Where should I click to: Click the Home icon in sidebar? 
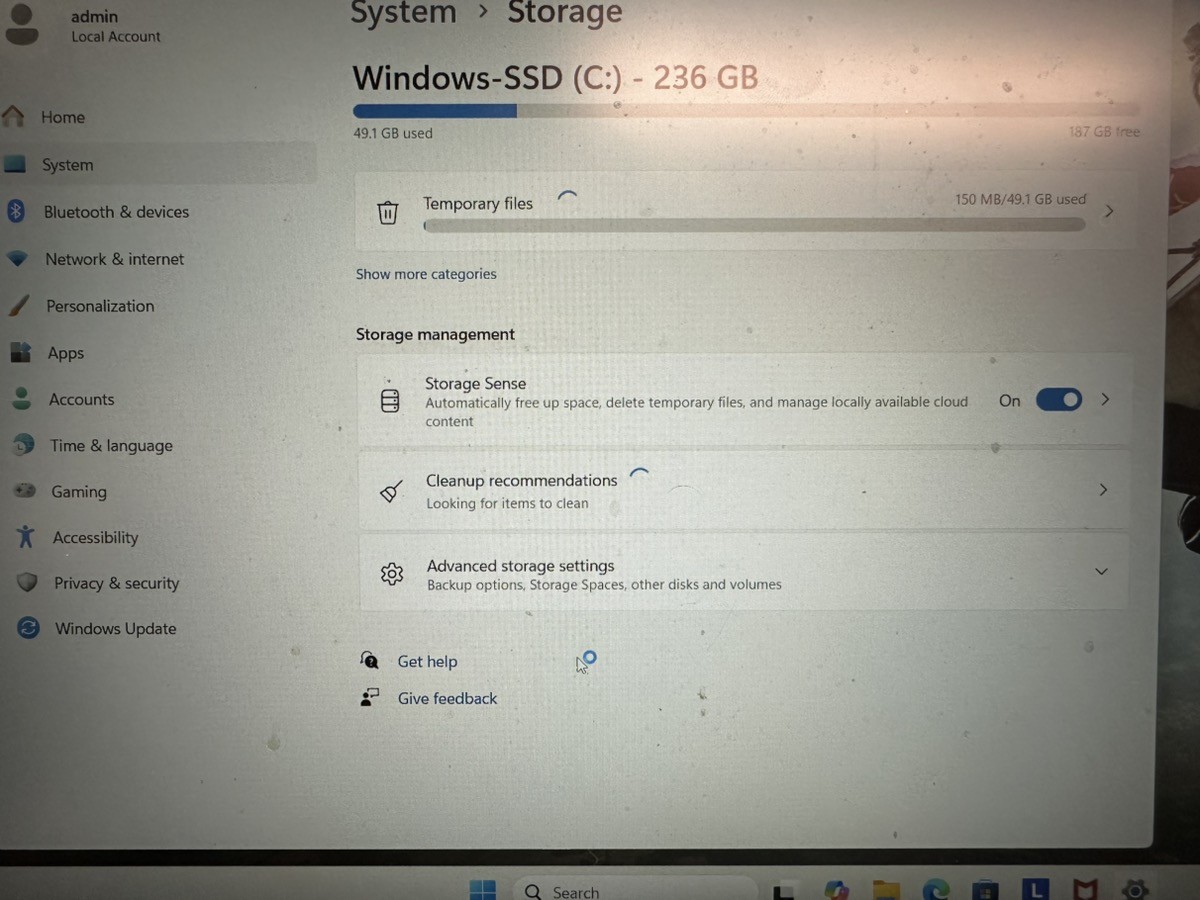[x=14, y=116]
